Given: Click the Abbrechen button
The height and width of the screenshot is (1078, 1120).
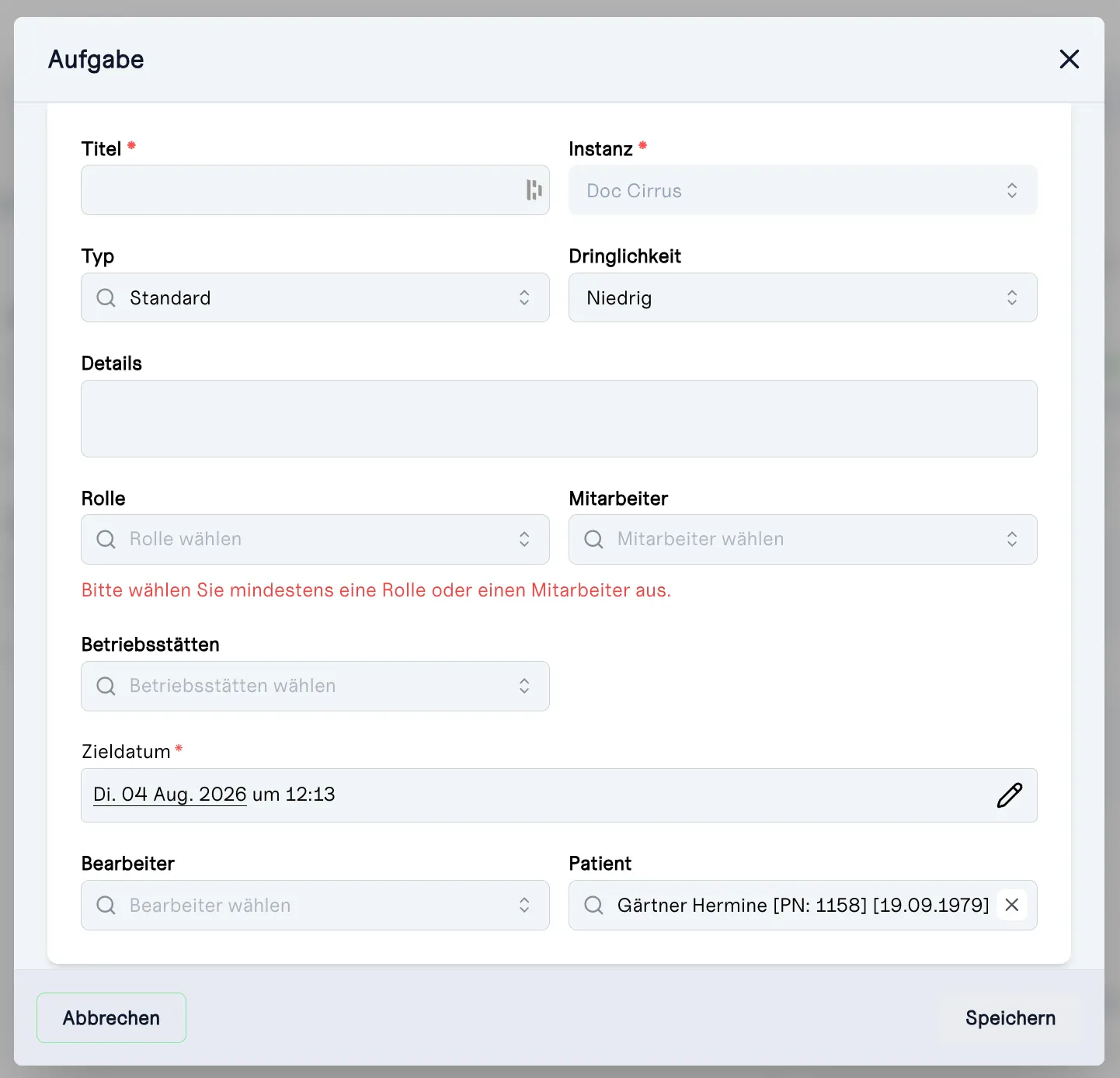Looking at the screenshot, I should (112, 1017).
